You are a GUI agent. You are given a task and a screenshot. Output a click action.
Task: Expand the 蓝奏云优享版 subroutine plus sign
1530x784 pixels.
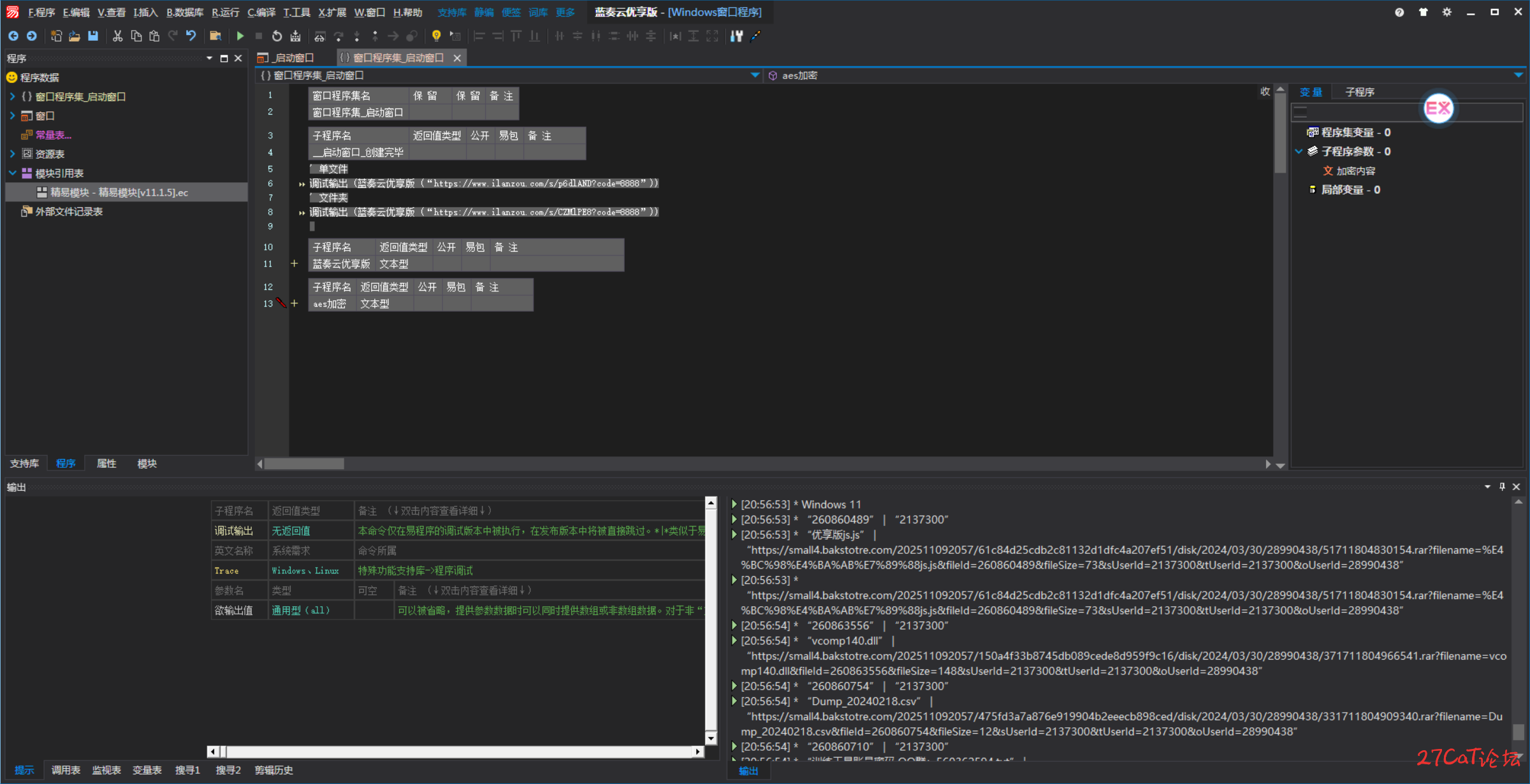pos(294,263)
